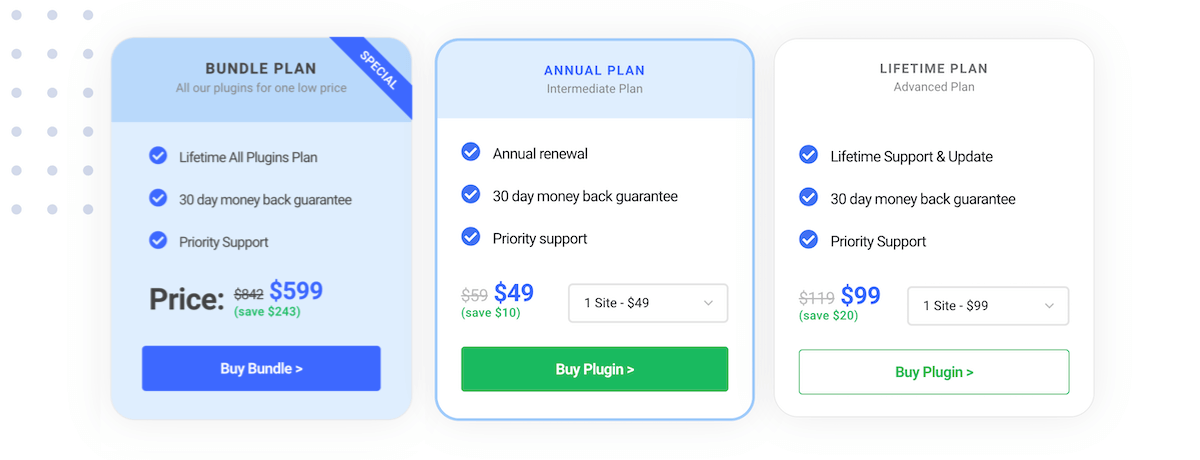The height and width of the screenshot is (460, 1200).
Task: Click checkmark beside Lifetime plan money back guarantee
Action: [x=809, y=197]
